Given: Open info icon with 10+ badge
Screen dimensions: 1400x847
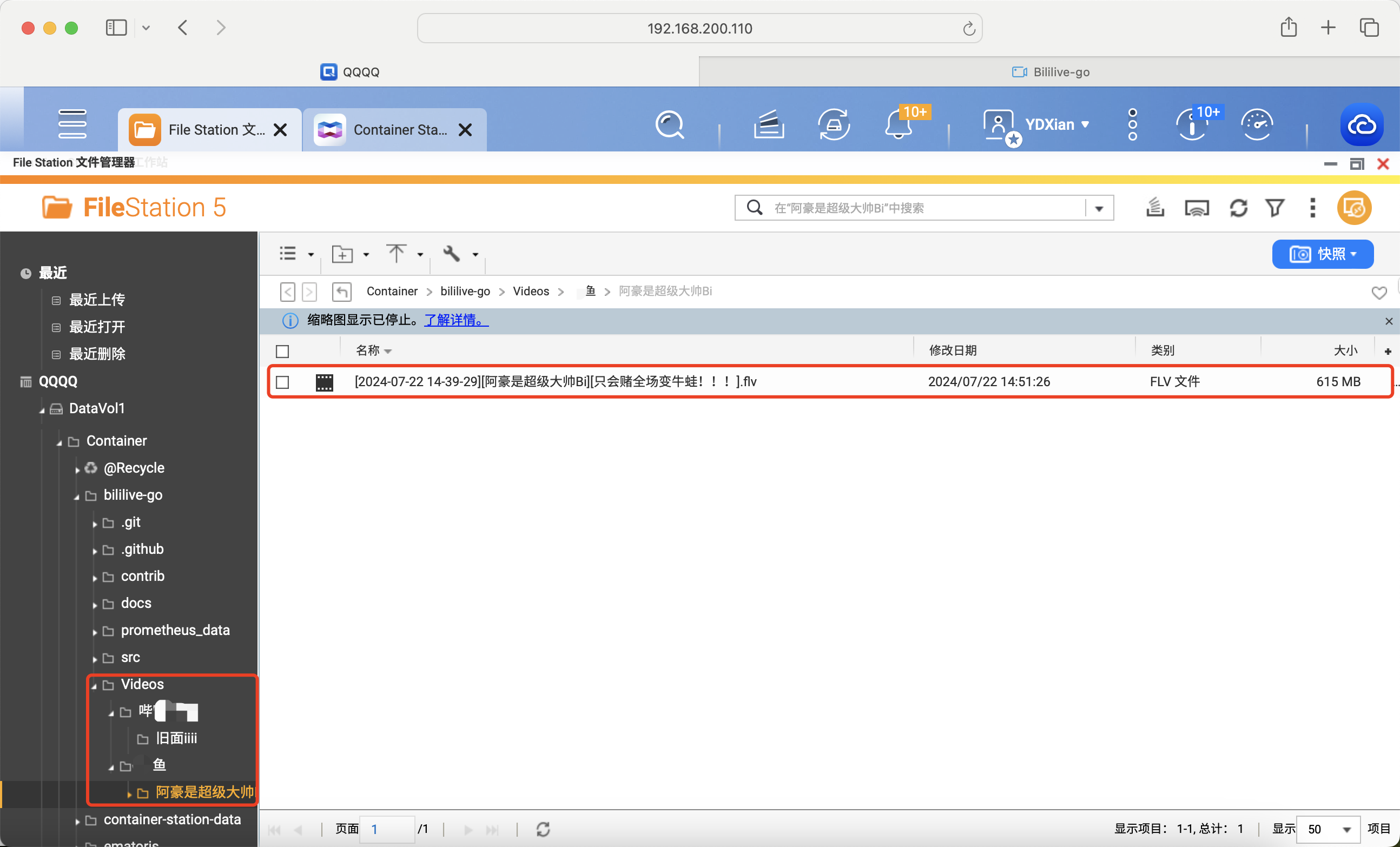Looking at the screenshot, I should pos(1192,124).
